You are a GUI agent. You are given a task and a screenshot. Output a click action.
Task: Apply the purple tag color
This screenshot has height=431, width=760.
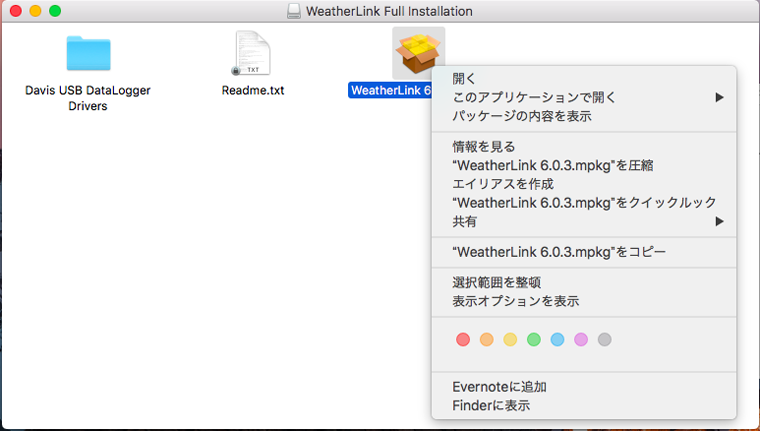point(581,339)
